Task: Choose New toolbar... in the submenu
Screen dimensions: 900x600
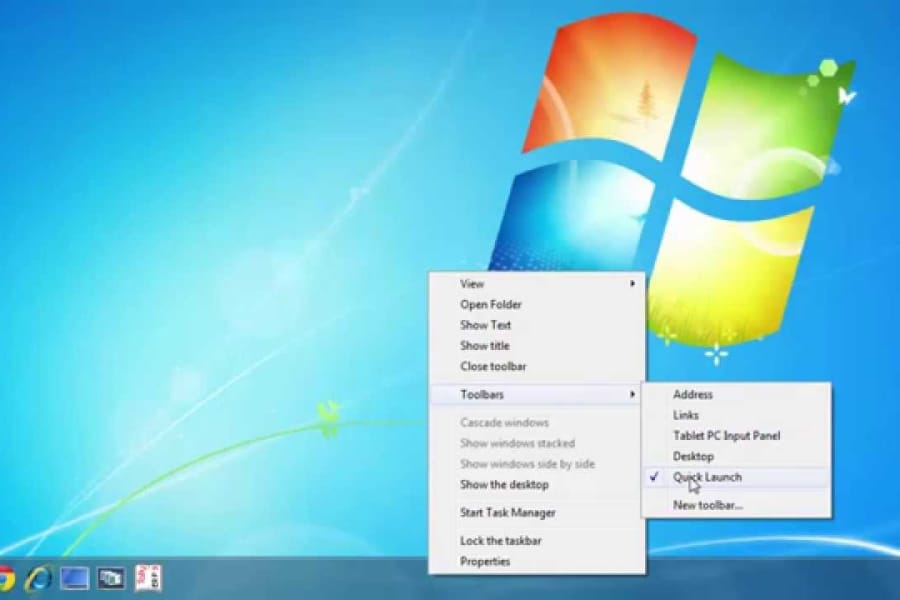Action: click(736, 505)
